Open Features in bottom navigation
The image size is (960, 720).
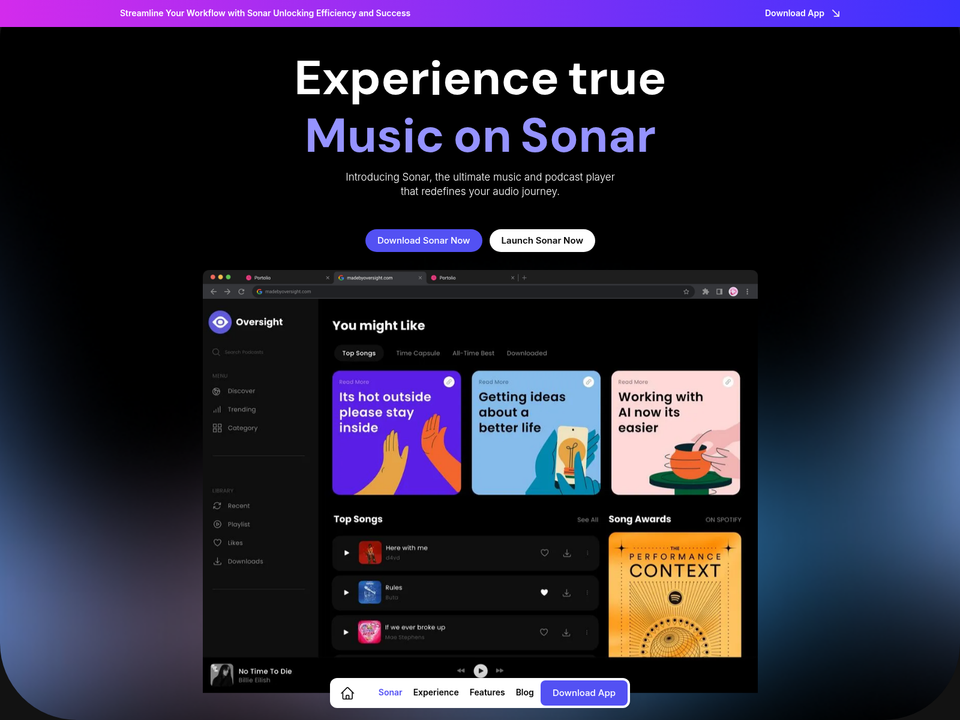click(x=487, y=692)
